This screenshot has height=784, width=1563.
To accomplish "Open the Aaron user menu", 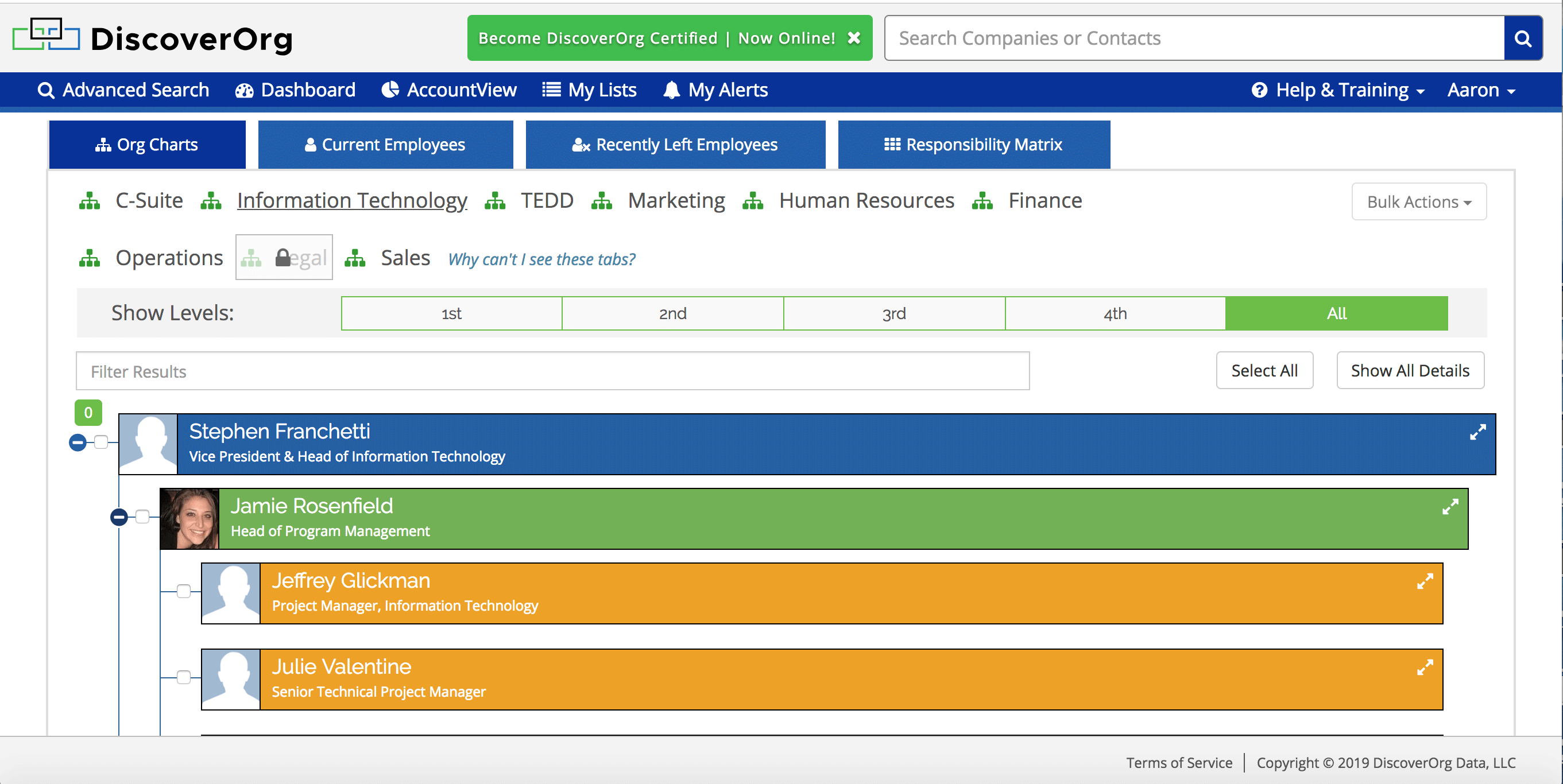I will [1481, 90].
